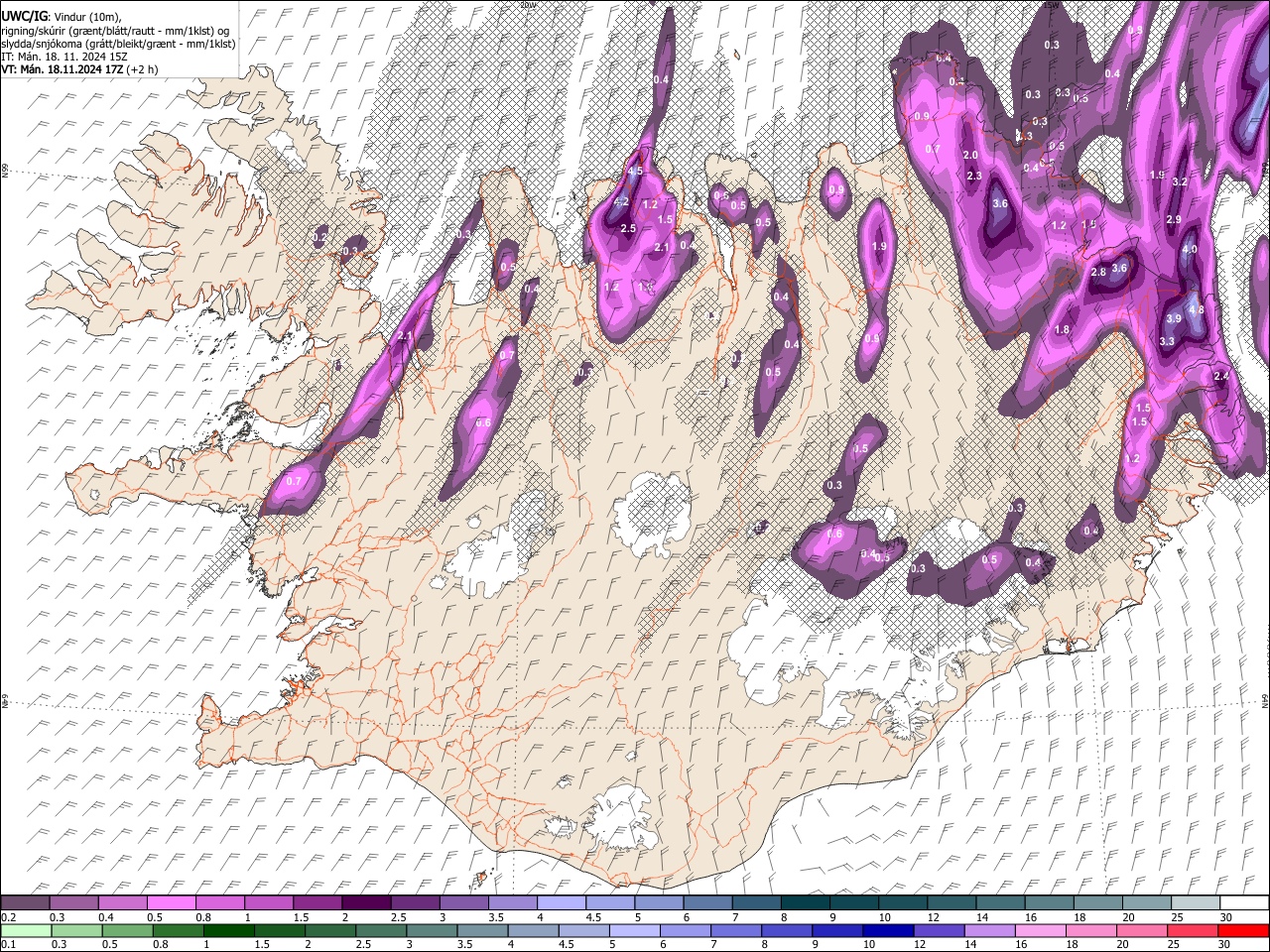Pick the pale green lower swatch between 0.1 and 0.3
This screenshot has height=952, width=1270.
click(x=26, y=930)
